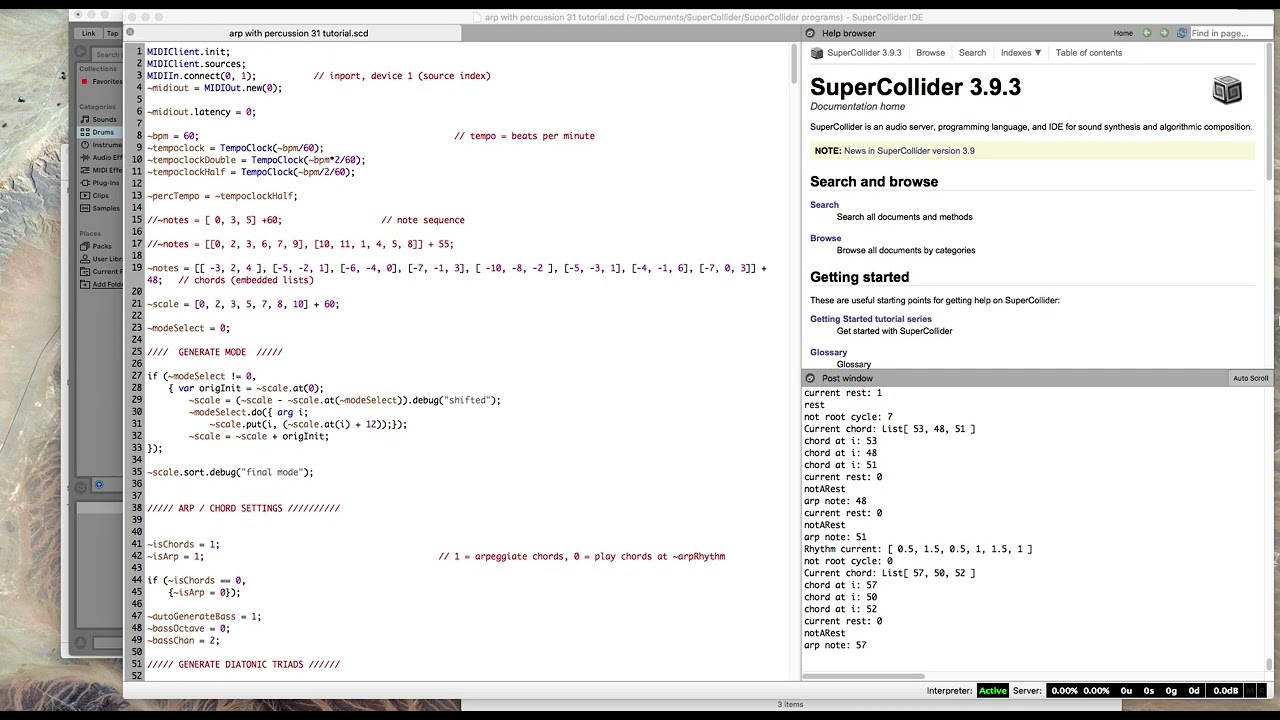Click the 'Getting started' heading in help
The height and width of the screenshot is (720, 1280).
tap(859, 277)
